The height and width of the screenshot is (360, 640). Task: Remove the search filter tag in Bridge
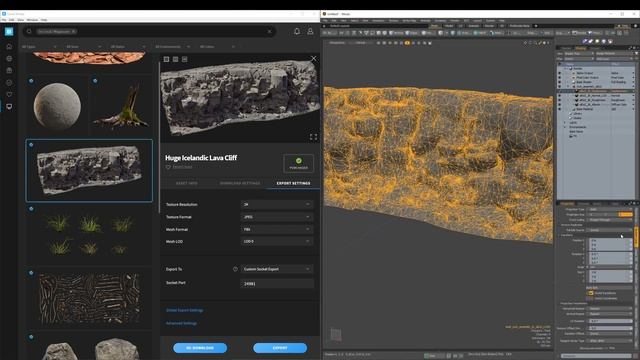tap(73, 31)
